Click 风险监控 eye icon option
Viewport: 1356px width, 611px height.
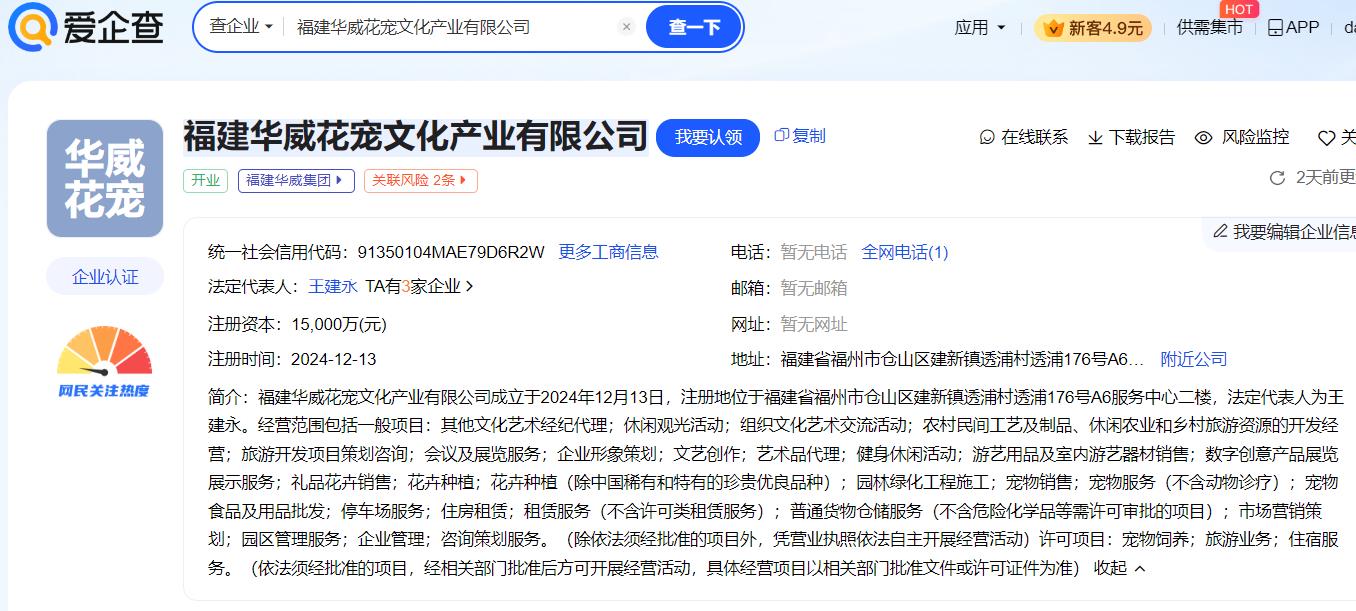click(x=1242, y=137)
